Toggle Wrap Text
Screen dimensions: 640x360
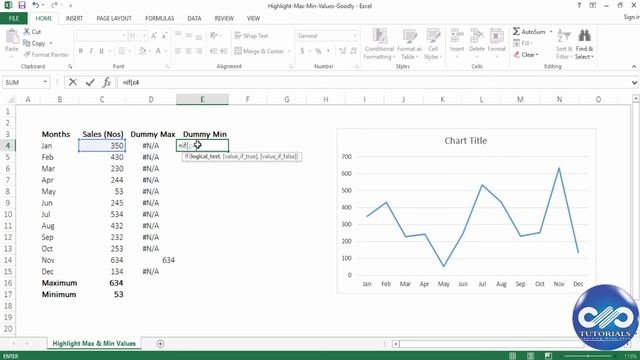point(251,36)
